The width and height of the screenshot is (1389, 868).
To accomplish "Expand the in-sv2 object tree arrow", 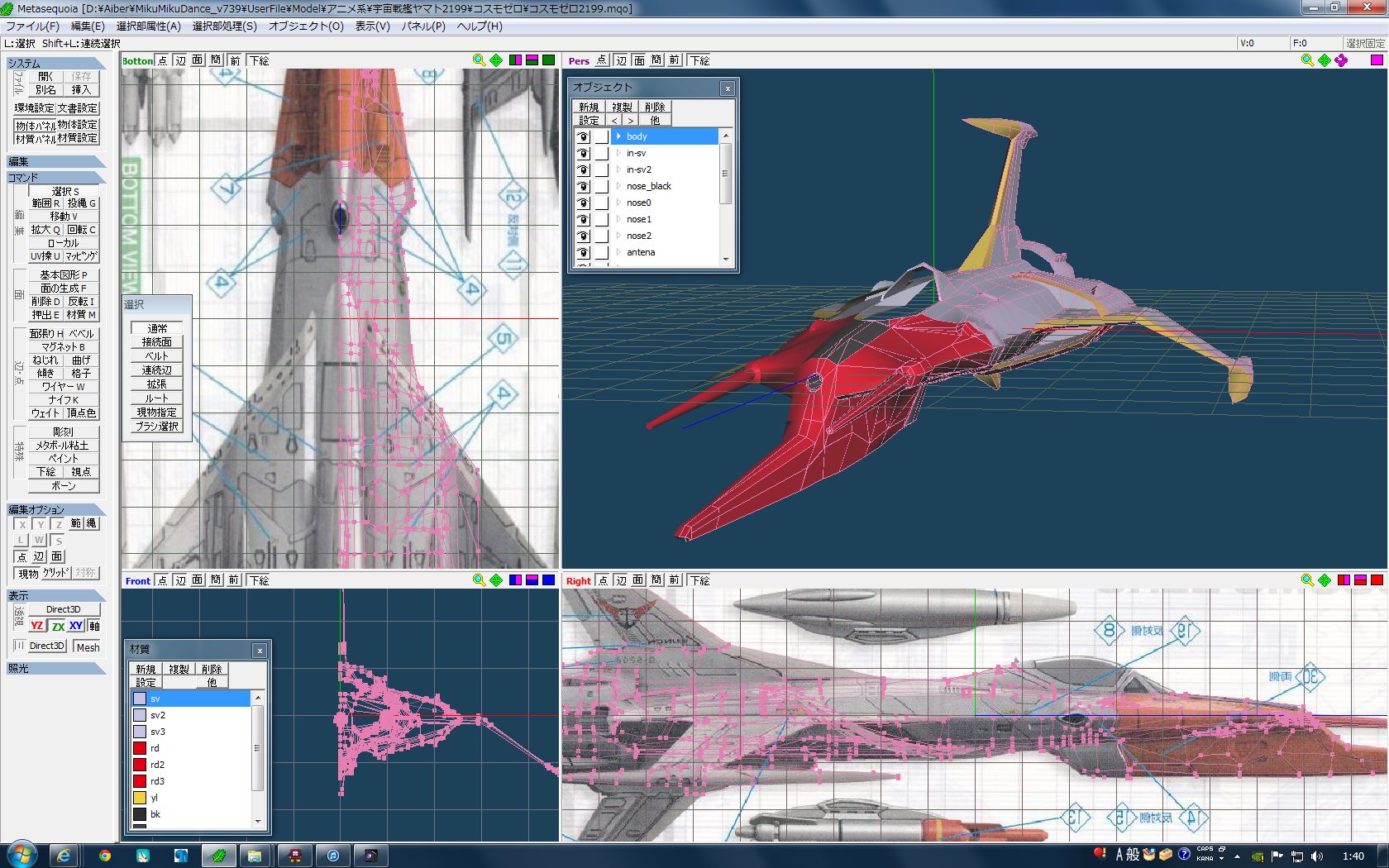I will [618, 169].
